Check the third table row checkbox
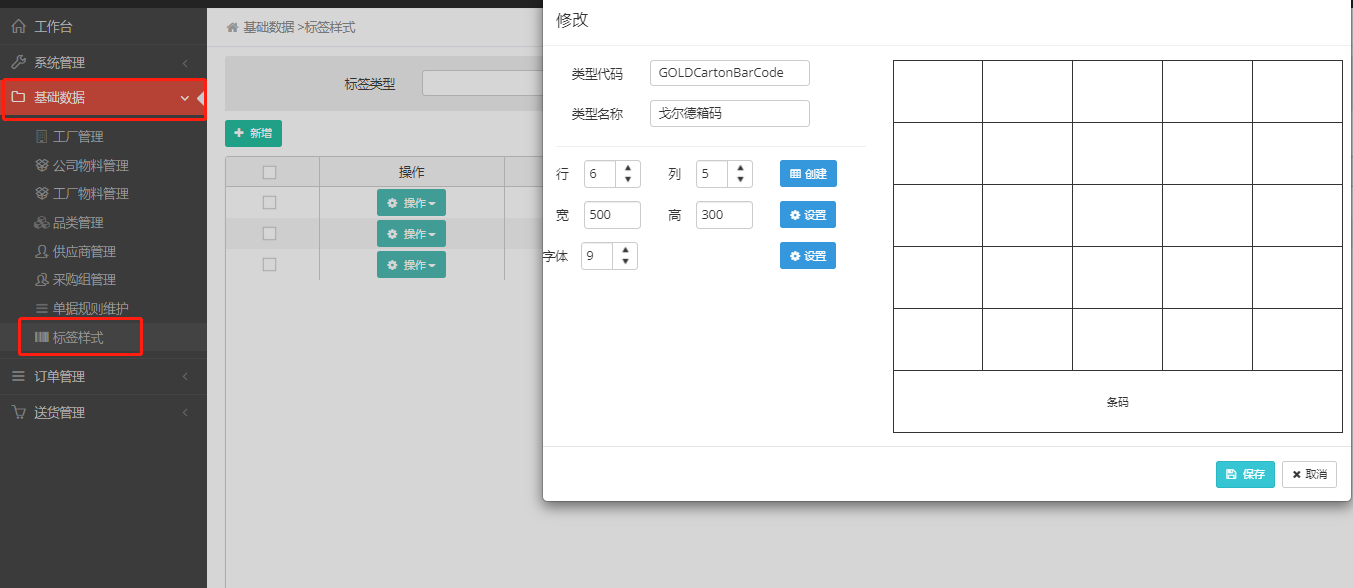Viewport: 1353px width, 588px height. point(269,264)
